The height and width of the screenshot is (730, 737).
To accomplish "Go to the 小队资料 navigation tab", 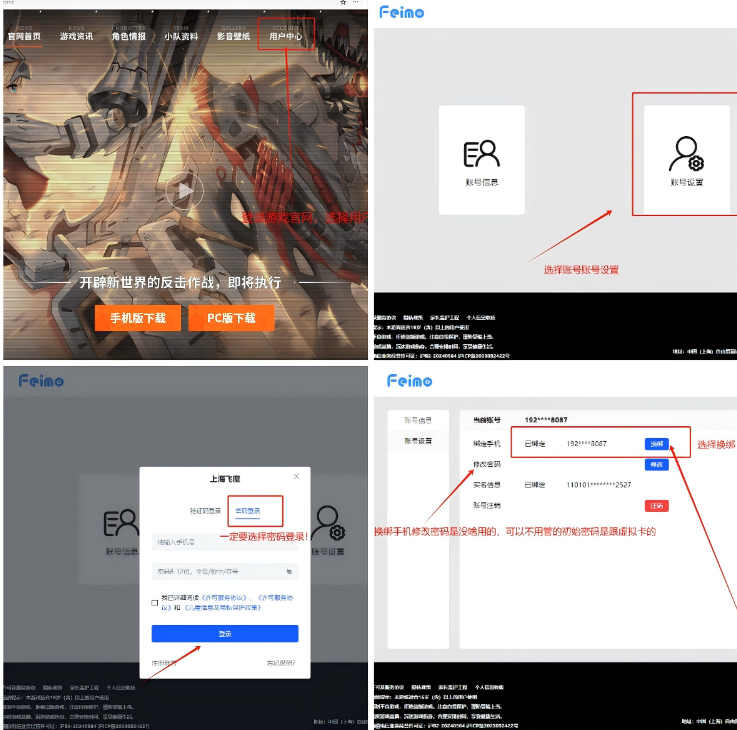I will [x=181, y=36].
